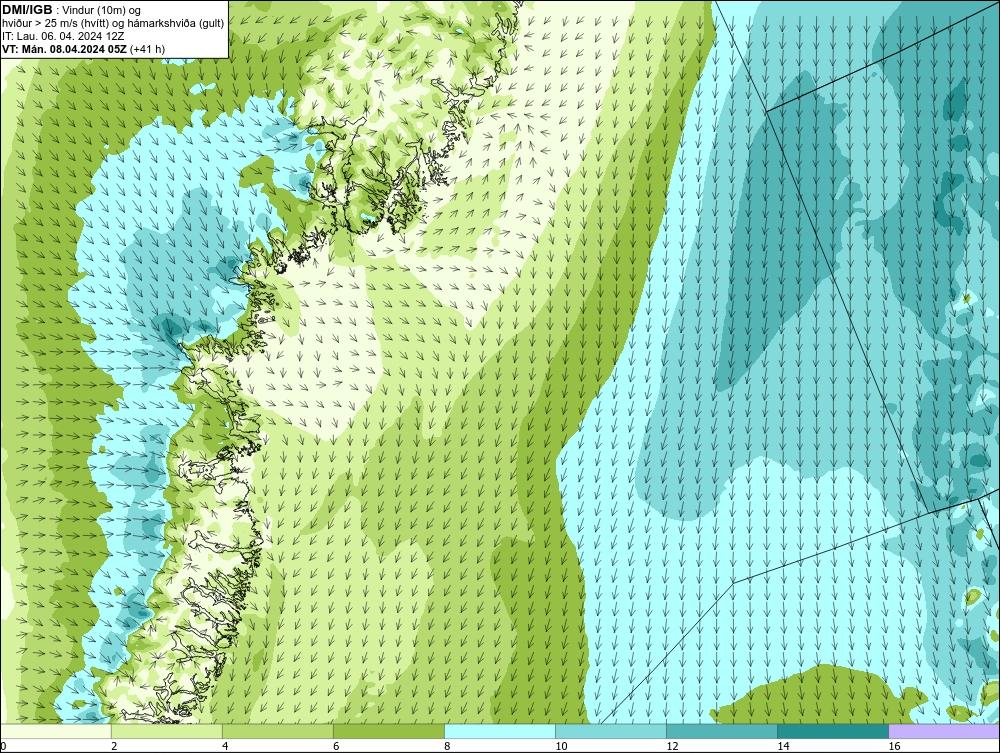Click the legend scale label '4'

(225, 747)
